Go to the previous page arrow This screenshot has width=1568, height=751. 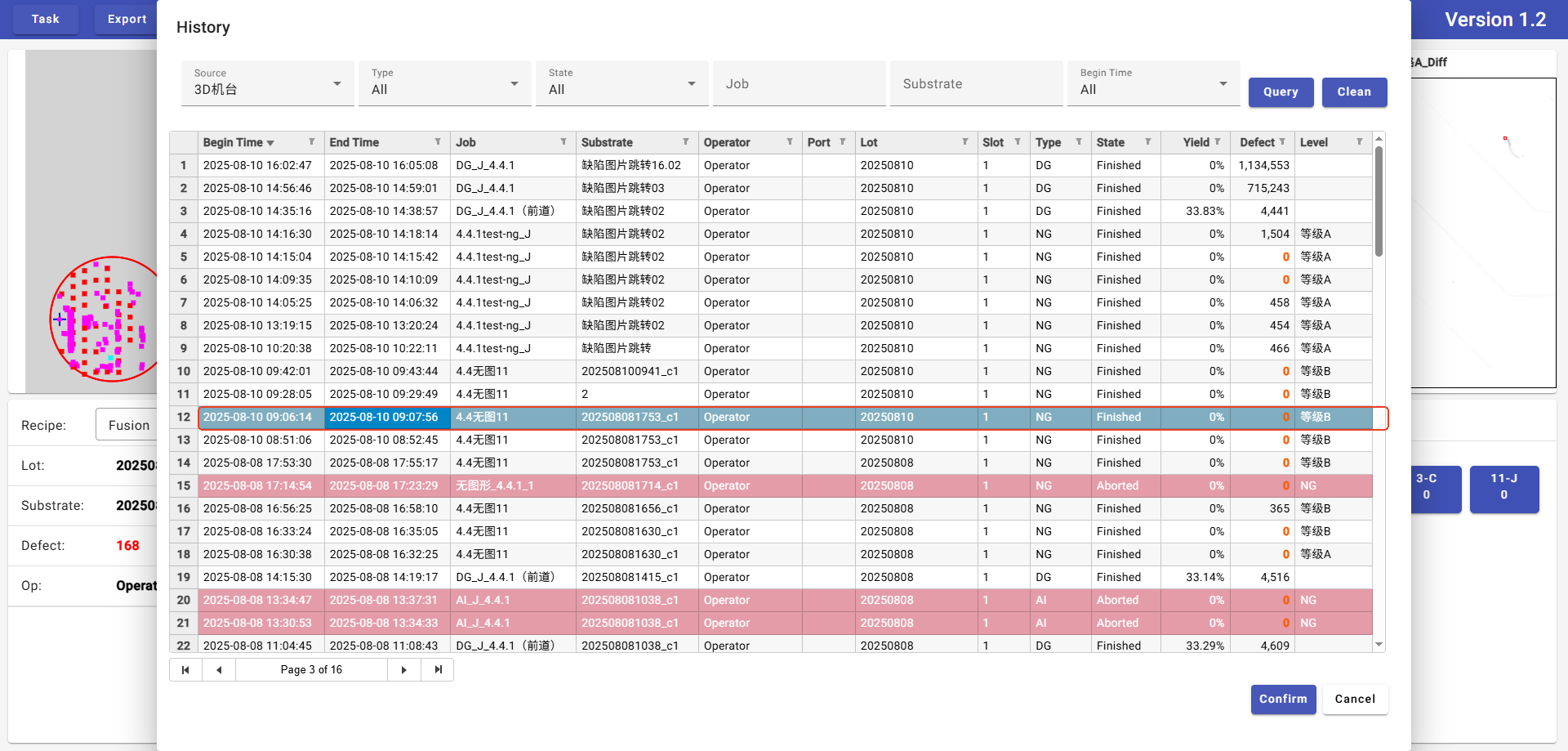point(219,670)
